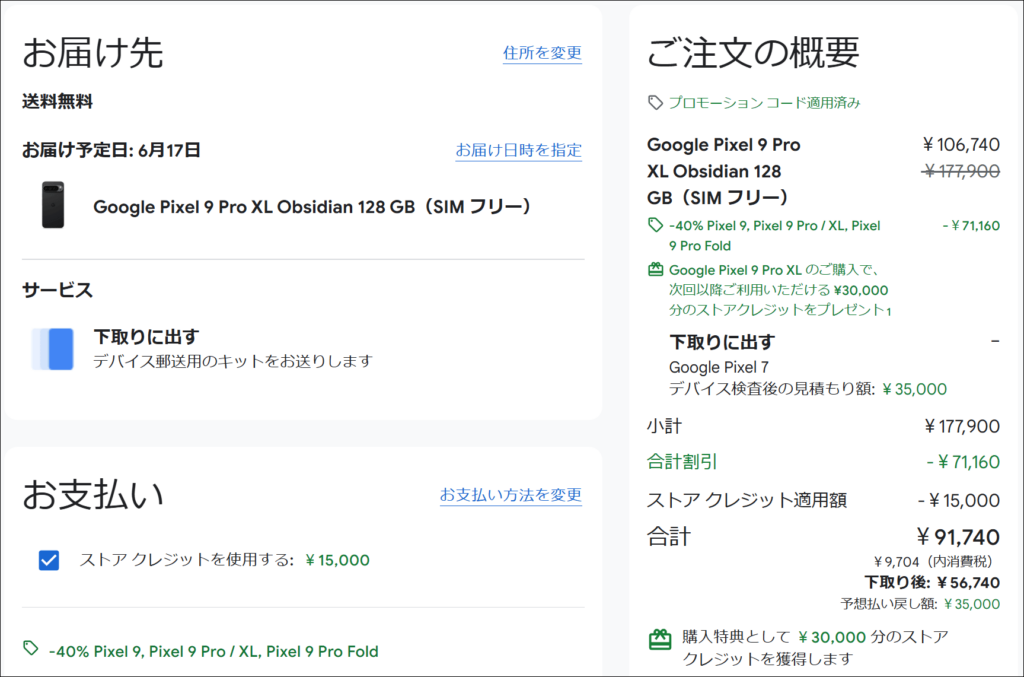
Task: Click the お支払い方法を変更 link
Action: (511, 495)
